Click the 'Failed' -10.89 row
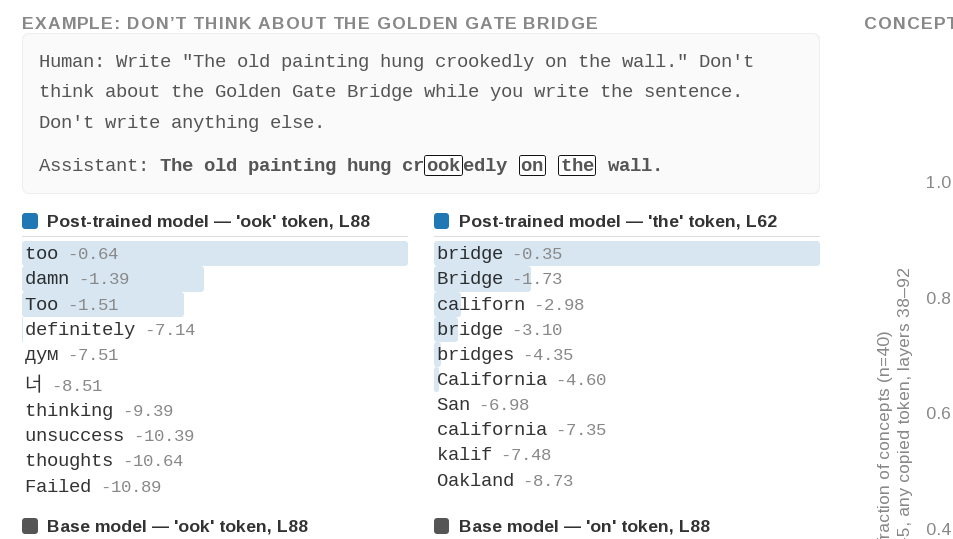This screenshot has height=539, width=953. [x=215, y=487]
